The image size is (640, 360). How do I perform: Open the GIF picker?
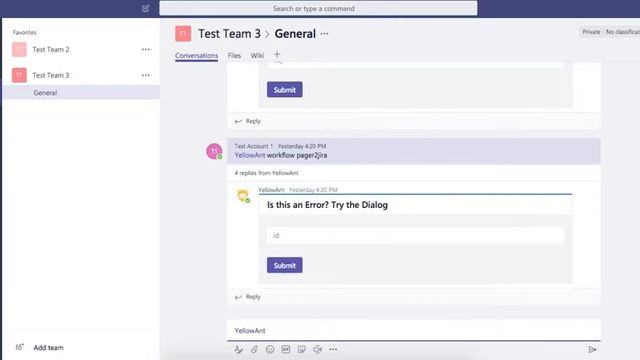[286, 349]
